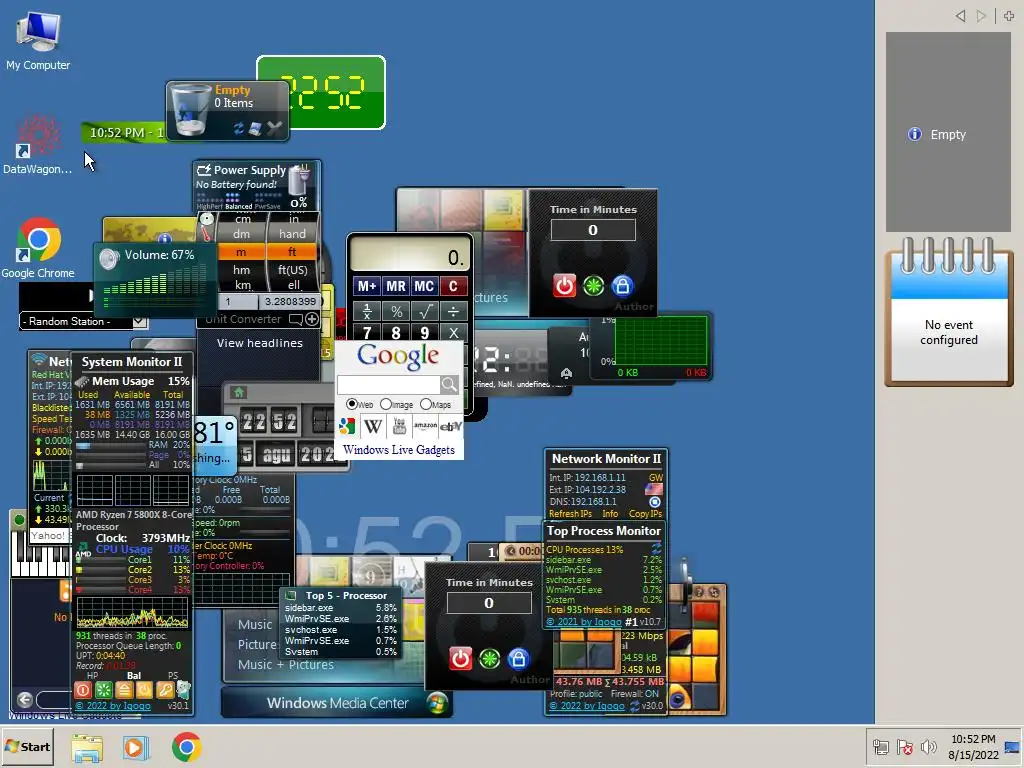1024x768 pixels.
Task: Select Music + Pictures in Media Center gadget
Action: coord(285,665)
